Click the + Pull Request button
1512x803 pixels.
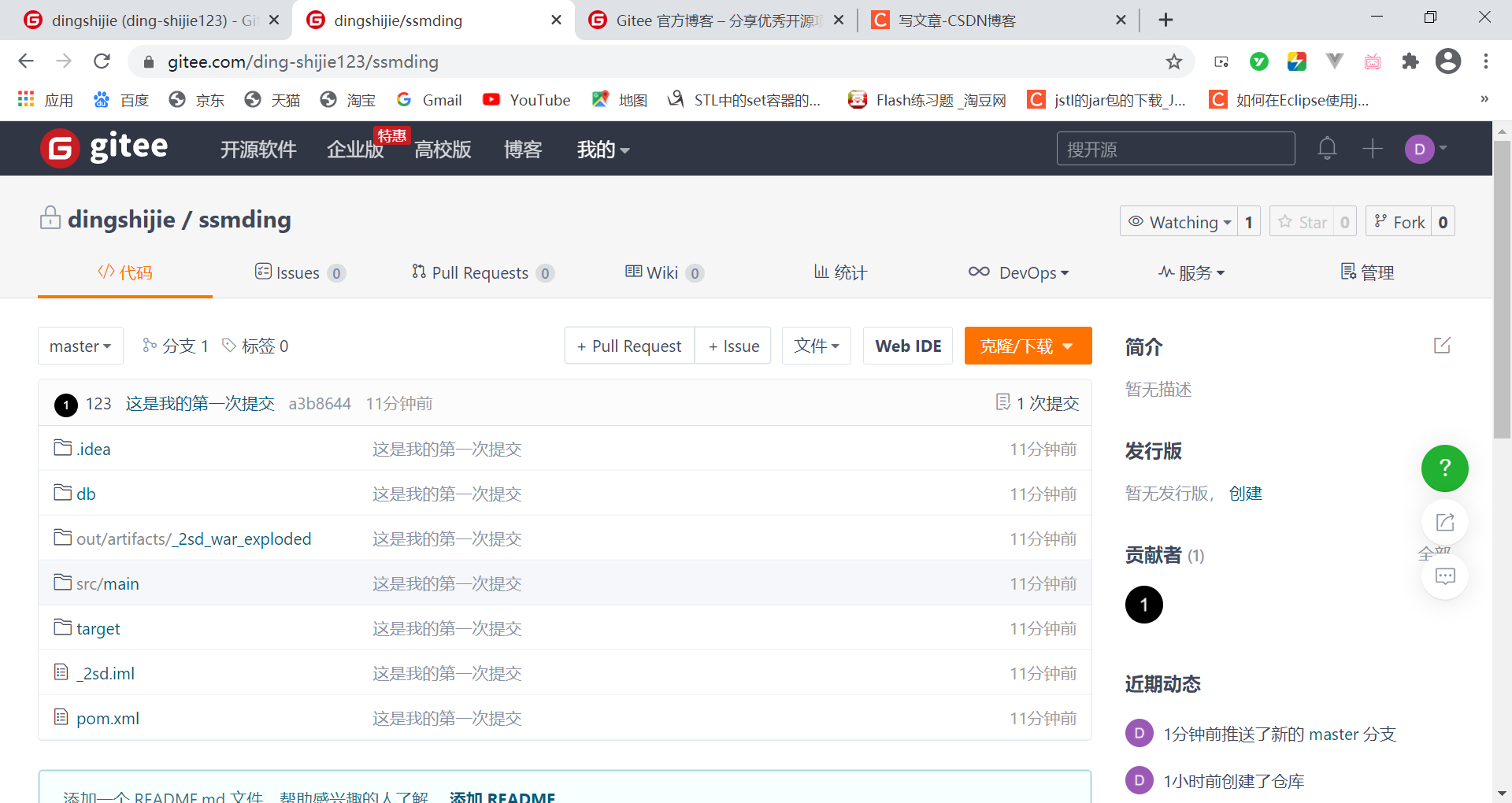point(629,346)
